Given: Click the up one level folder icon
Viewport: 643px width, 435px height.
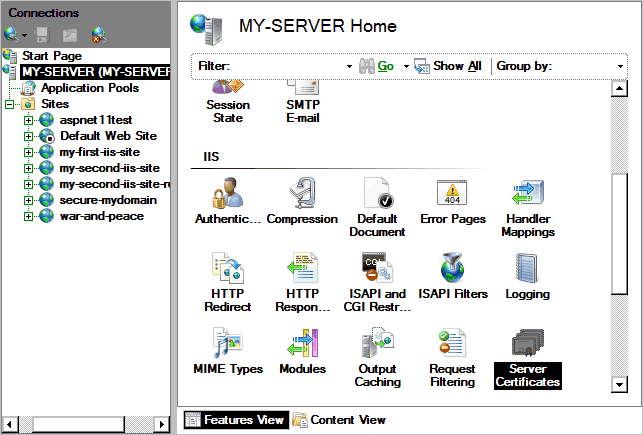Looking at the screenshot, I should (70, 35).
